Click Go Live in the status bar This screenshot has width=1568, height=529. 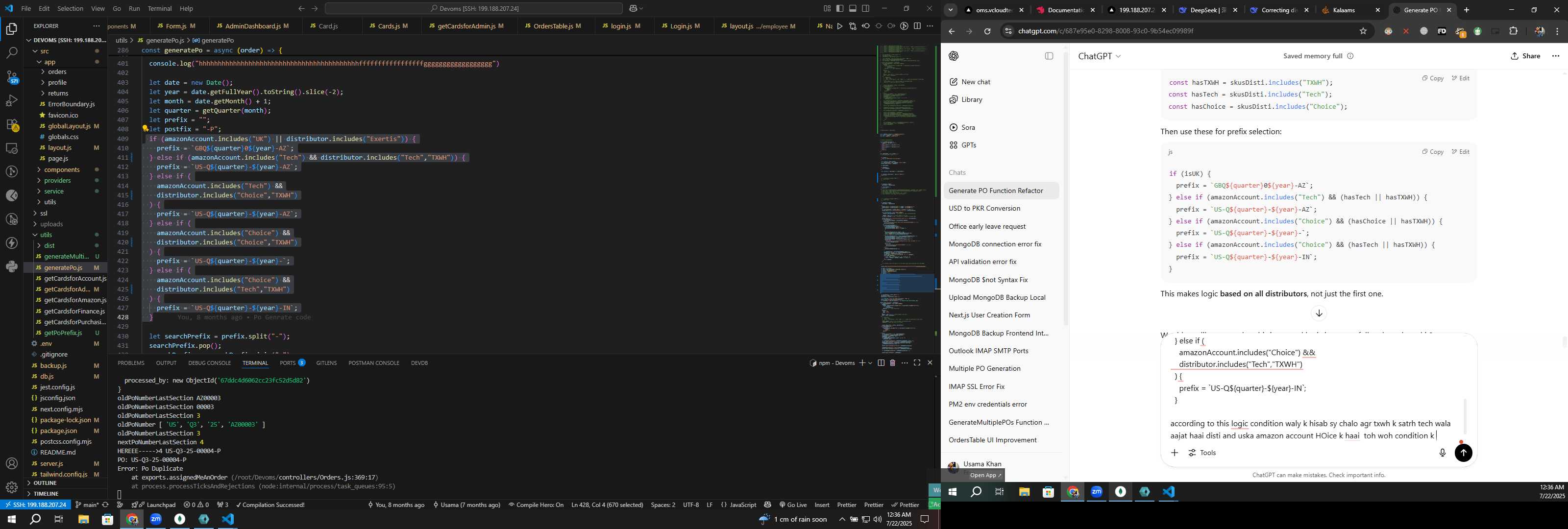point(792,505)
